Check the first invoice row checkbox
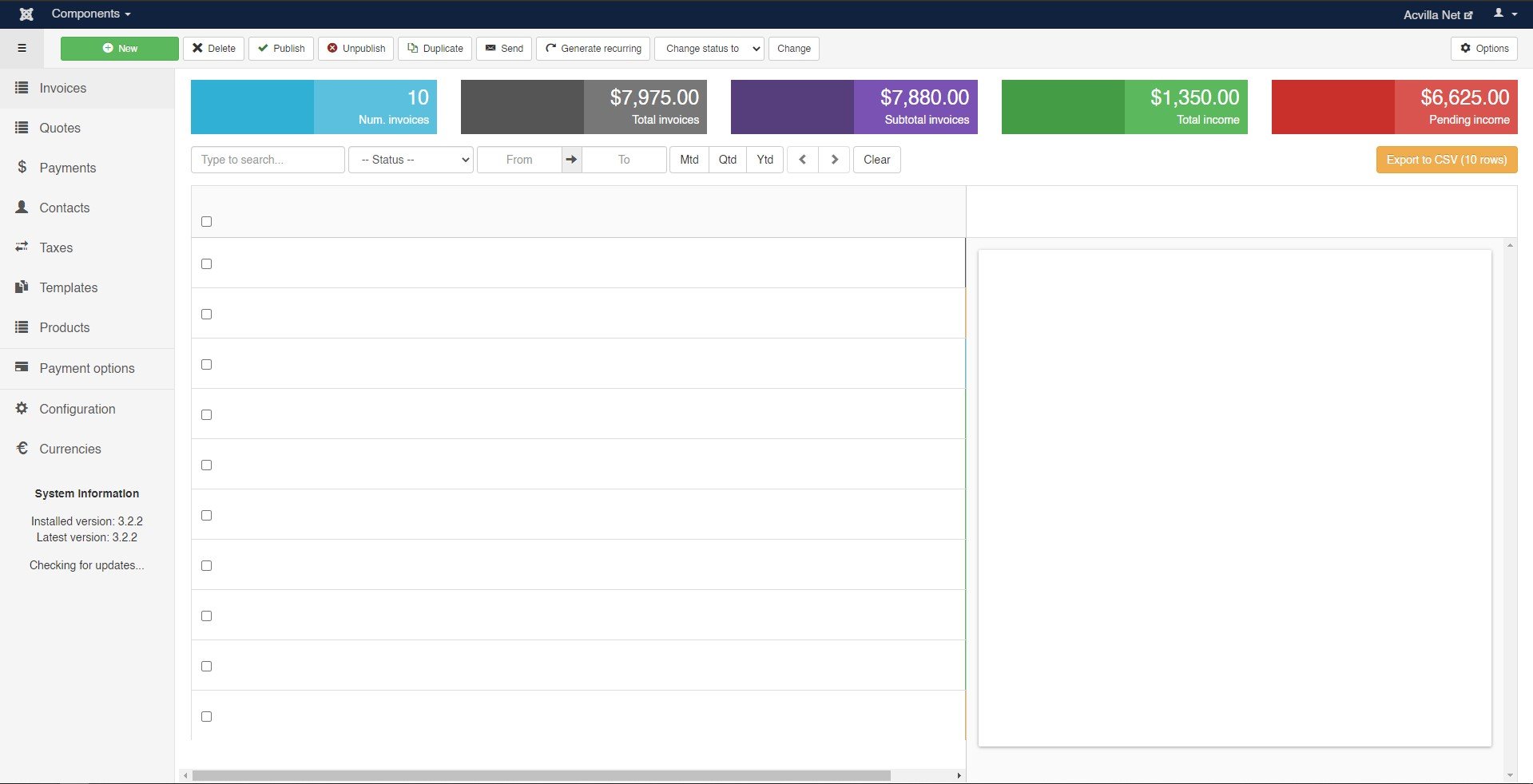The image size is (1533, 784). (206, 263)
